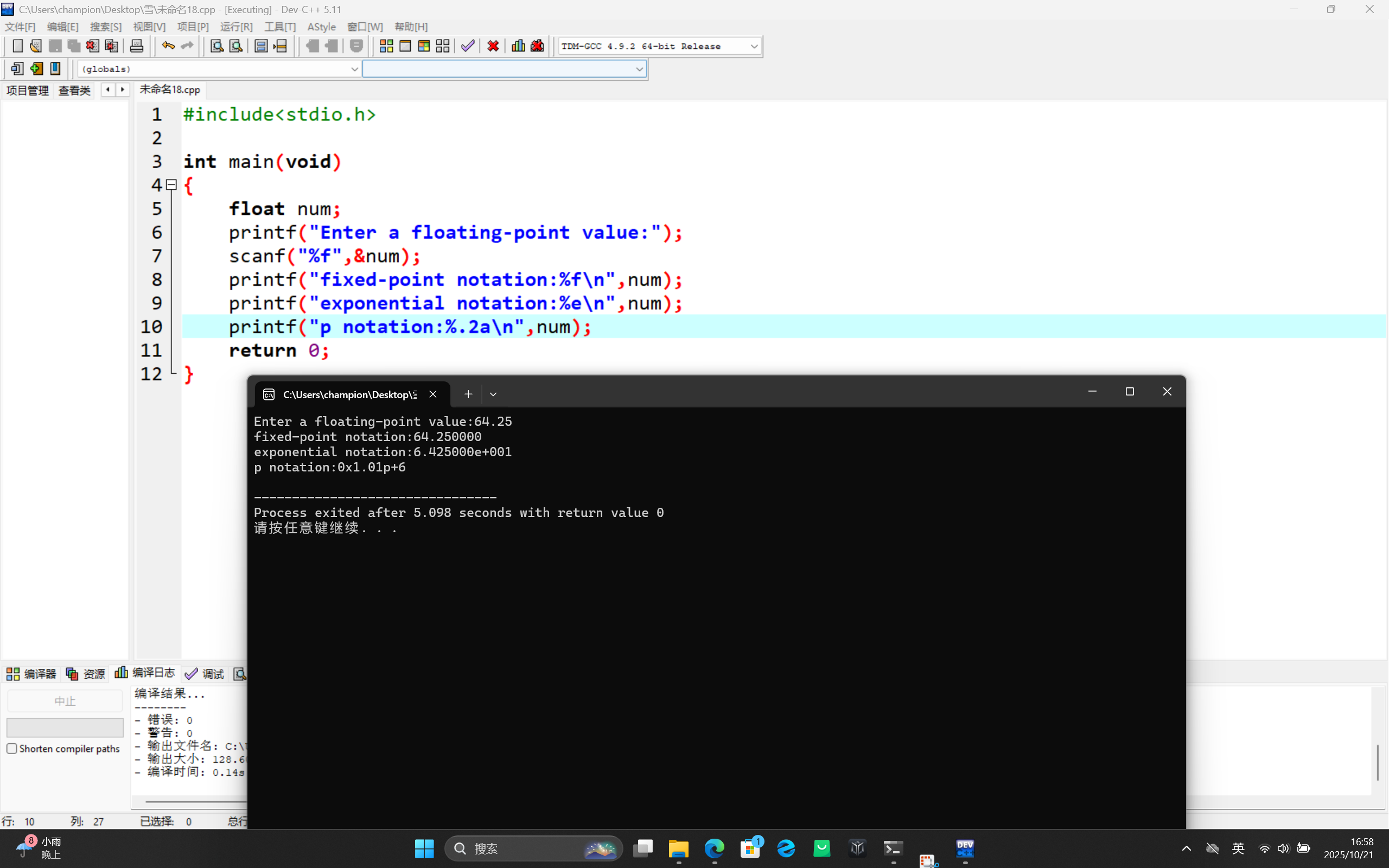Select the 查看类 side panel tab
1389x868 pixels.
point(74,90)
